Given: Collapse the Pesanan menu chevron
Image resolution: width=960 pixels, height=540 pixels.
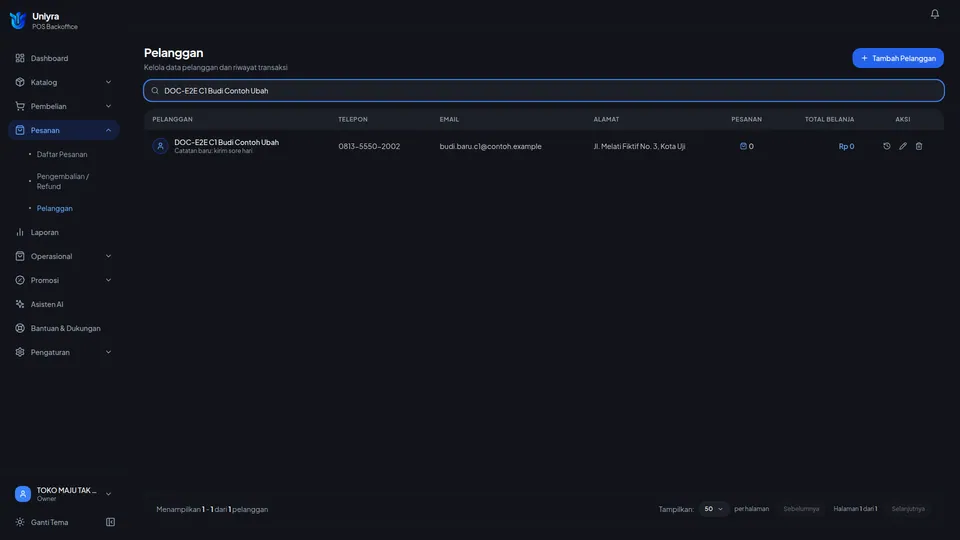Looking at the screenshot, I should [x=108, y=130].
